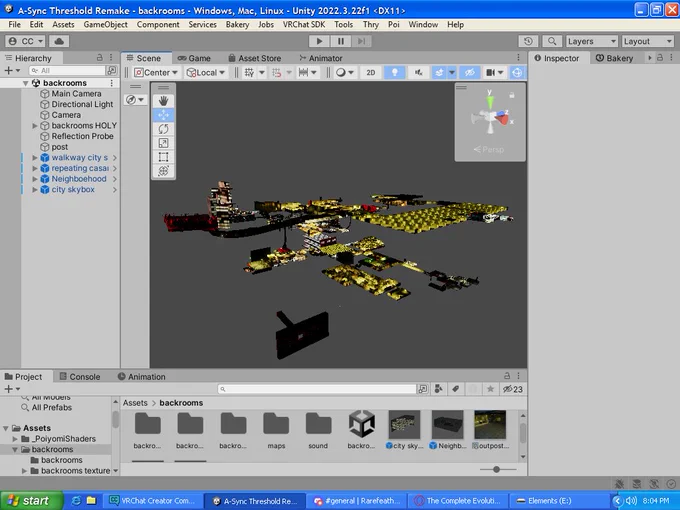Open the Center pivot dropdown
Screen dimensions: 680x510
tap(156, 72)
